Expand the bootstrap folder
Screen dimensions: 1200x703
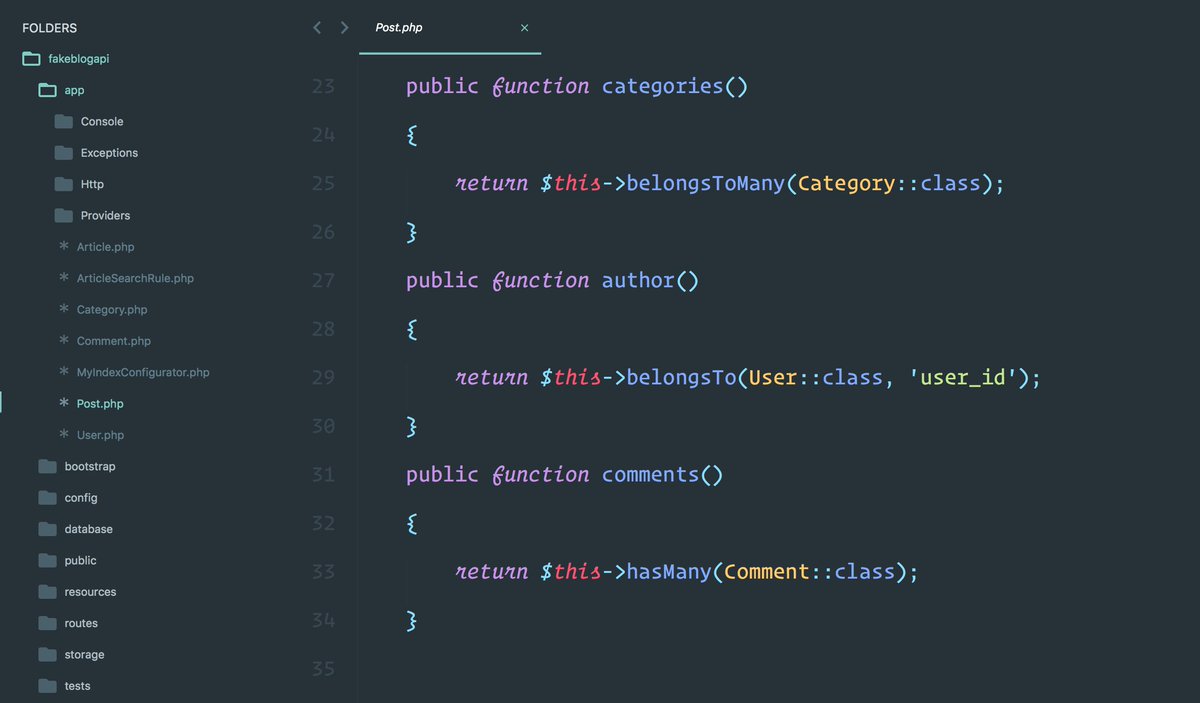pyautogui.click(x=90, y=466)
